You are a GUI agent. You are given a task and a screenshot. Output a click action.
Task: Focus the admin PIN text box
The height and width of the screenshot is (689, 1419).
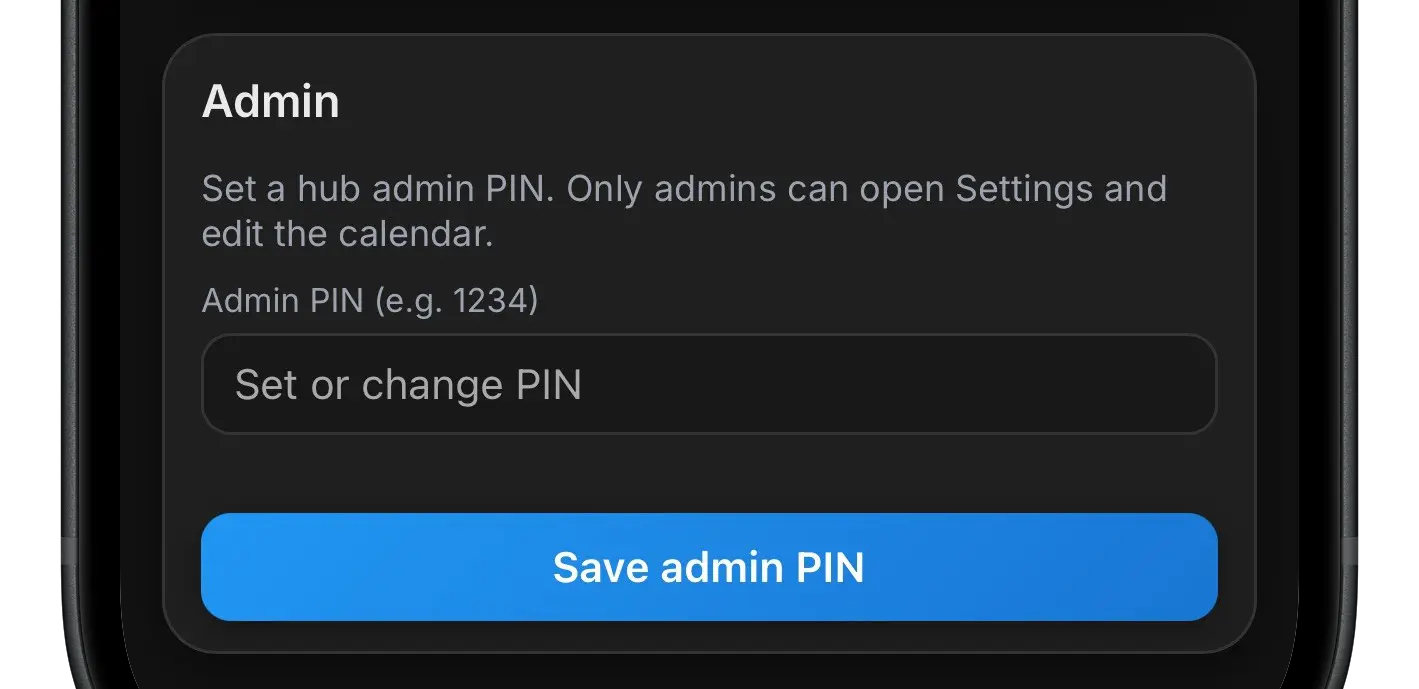coord(708,384)
